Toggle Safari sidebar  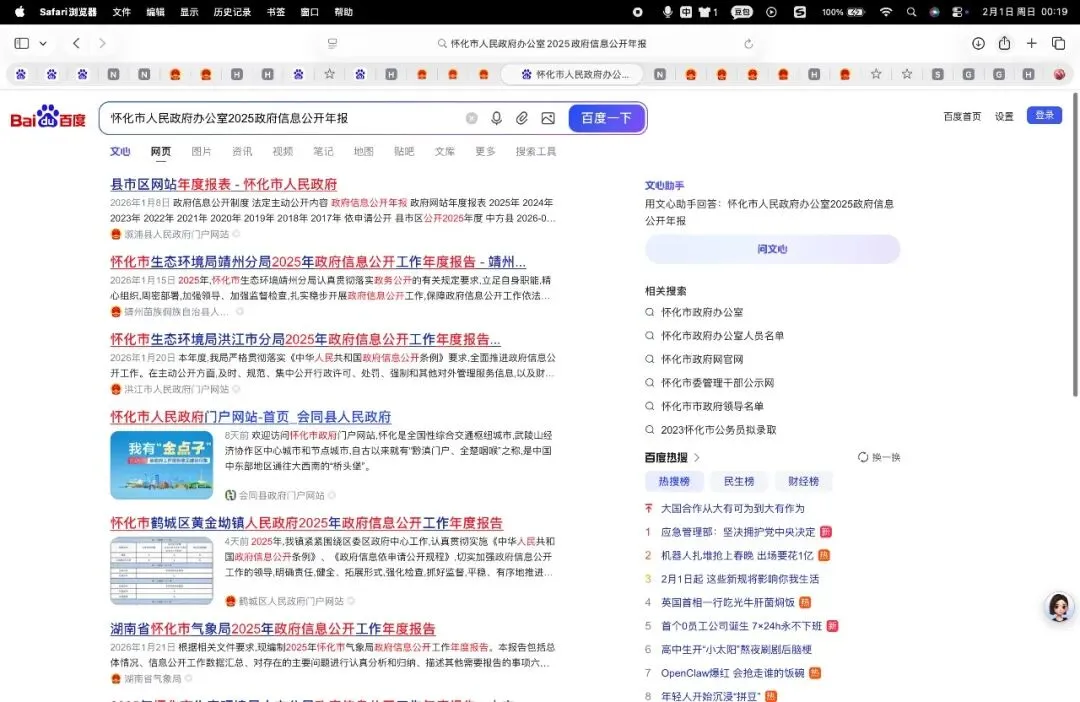[21, 43]
